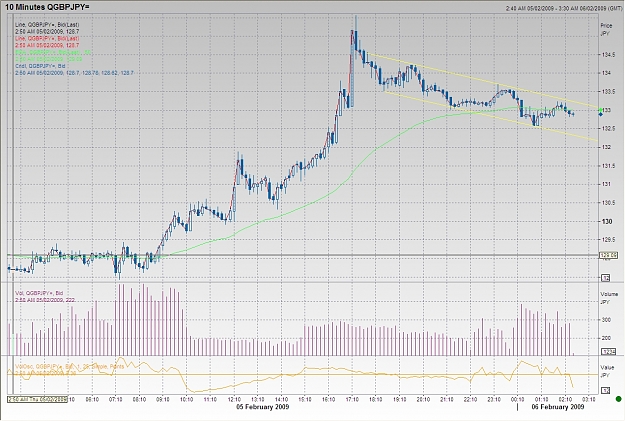The height and width of the screenshot is (421, 625).
Task: Select the red Line QGBPJPY= Bid(Last) legend
Action: (47, 42)
